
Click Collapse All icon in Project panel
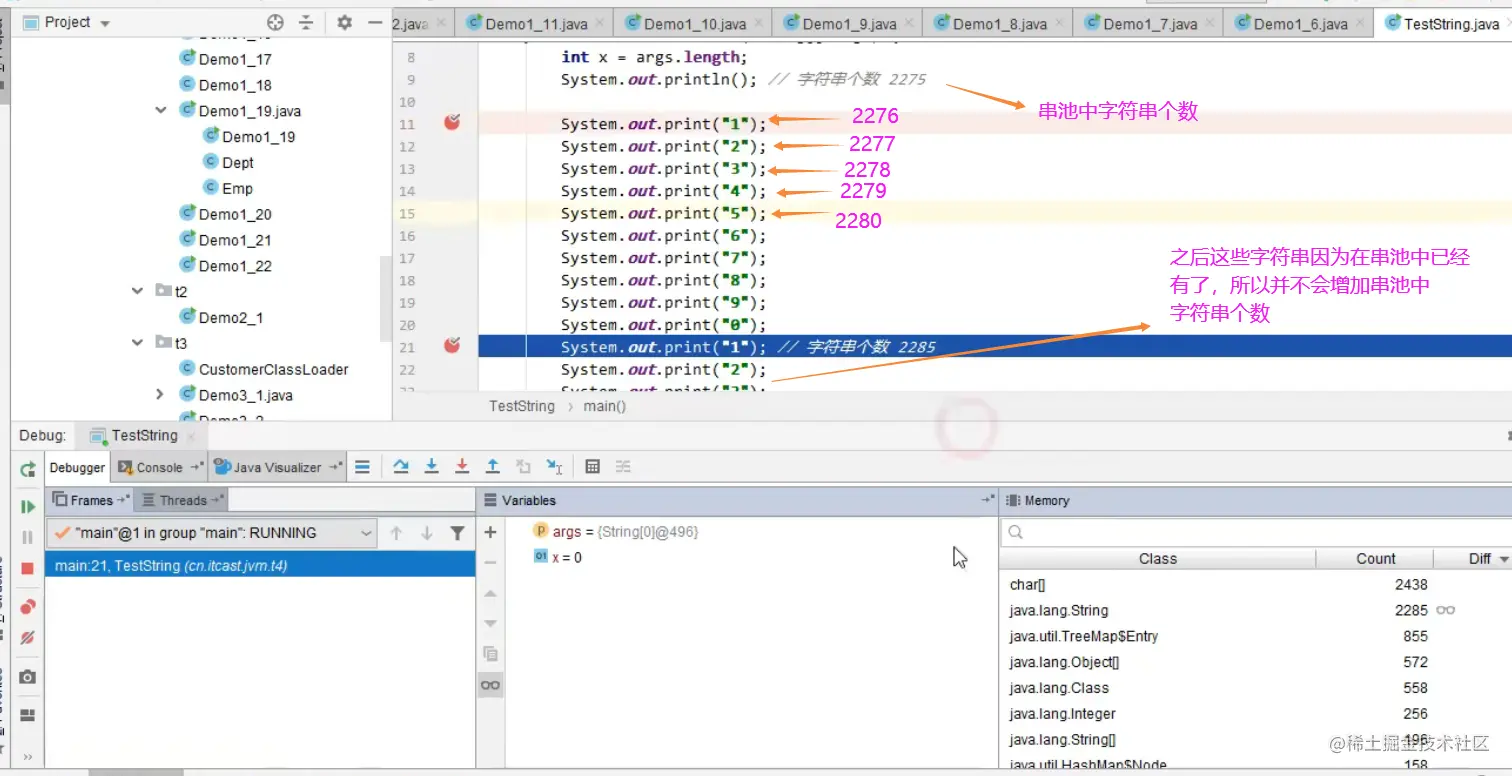click(x=306, y=22)
